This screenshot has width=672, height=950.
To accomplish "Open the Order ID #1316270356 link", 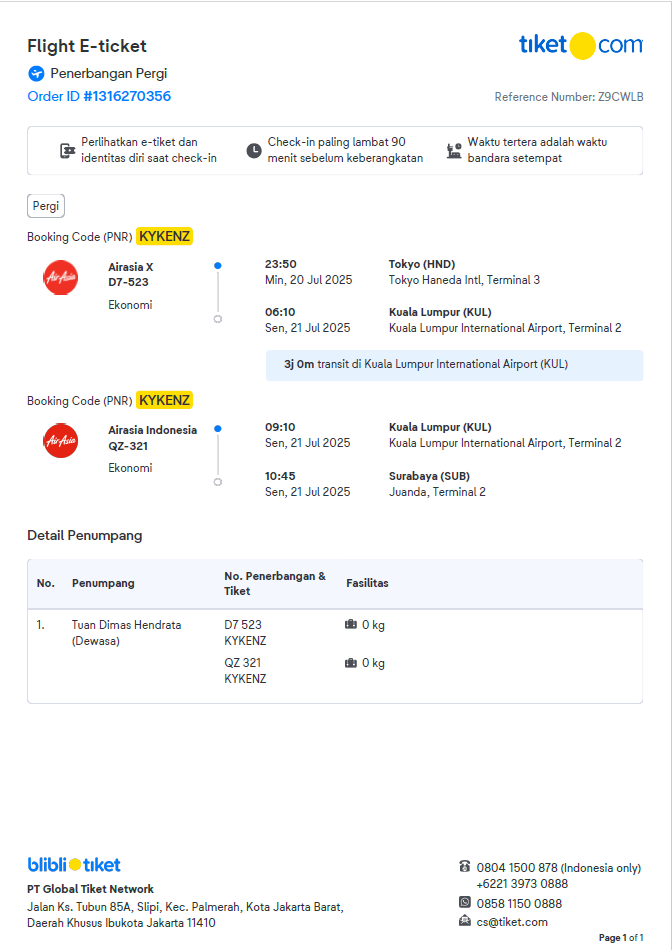I will click(99, 97).
